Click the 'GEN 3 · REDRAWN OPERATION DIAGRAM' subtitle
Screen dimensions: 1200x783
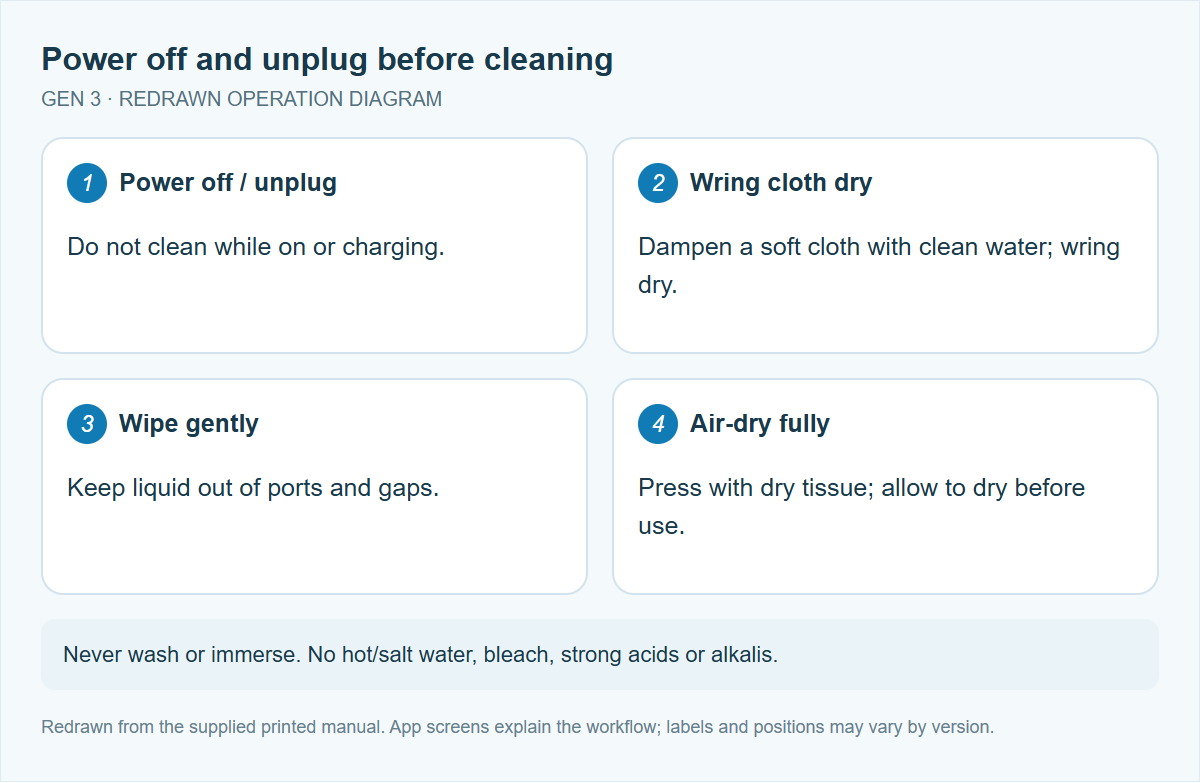[241, 100]
